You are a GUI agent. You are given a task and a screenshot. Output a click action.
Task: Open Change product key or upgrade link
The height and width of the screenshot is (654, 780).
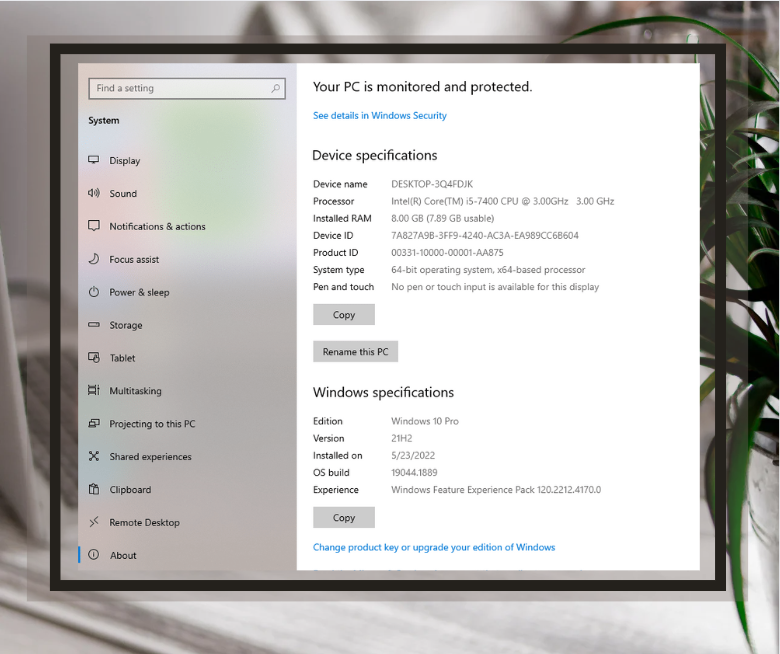click(x=434, y=547)
